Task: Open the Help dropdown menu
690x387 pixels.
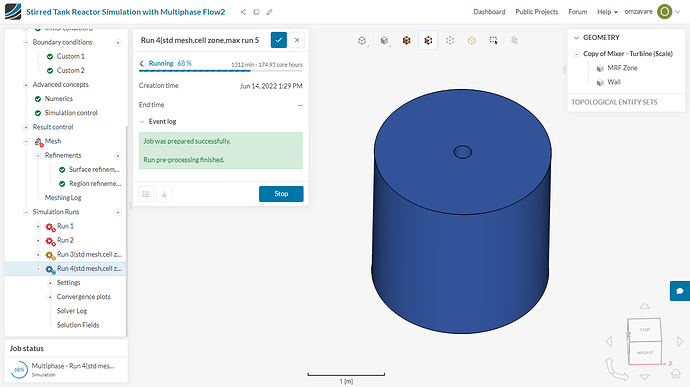Action: point(607,12)
